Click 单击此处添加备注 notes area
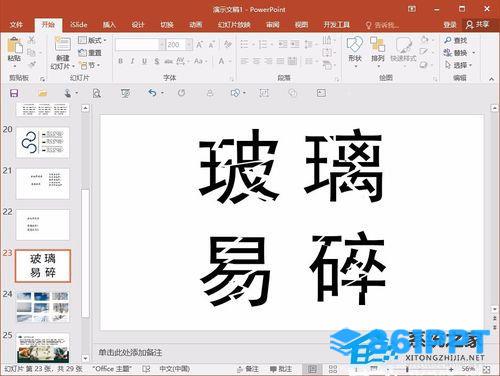 click(130, 352)
